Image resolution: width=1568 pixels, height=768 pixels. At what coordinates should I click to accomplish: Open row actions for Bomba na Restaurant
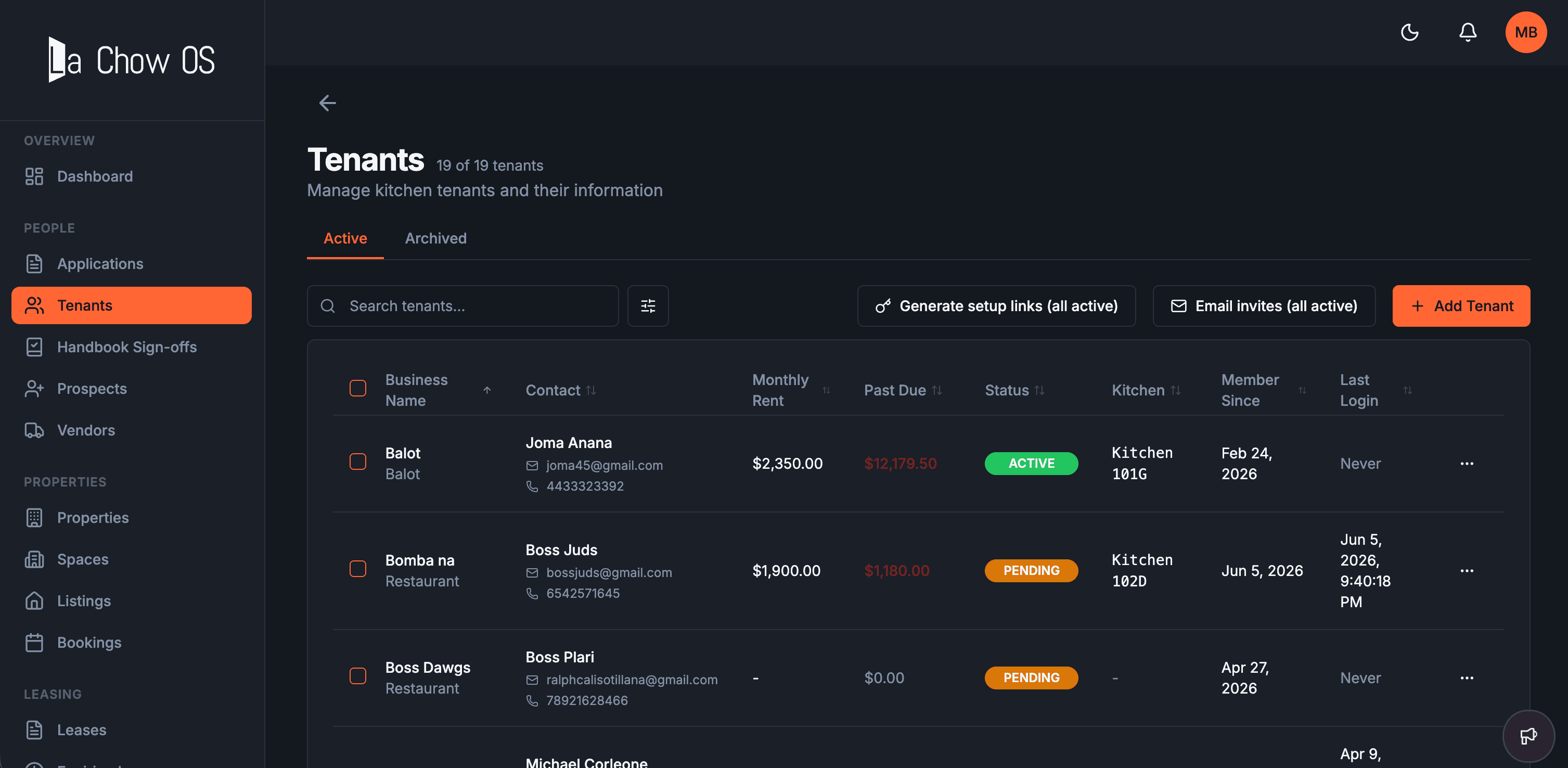click(x=1467, y=571)
